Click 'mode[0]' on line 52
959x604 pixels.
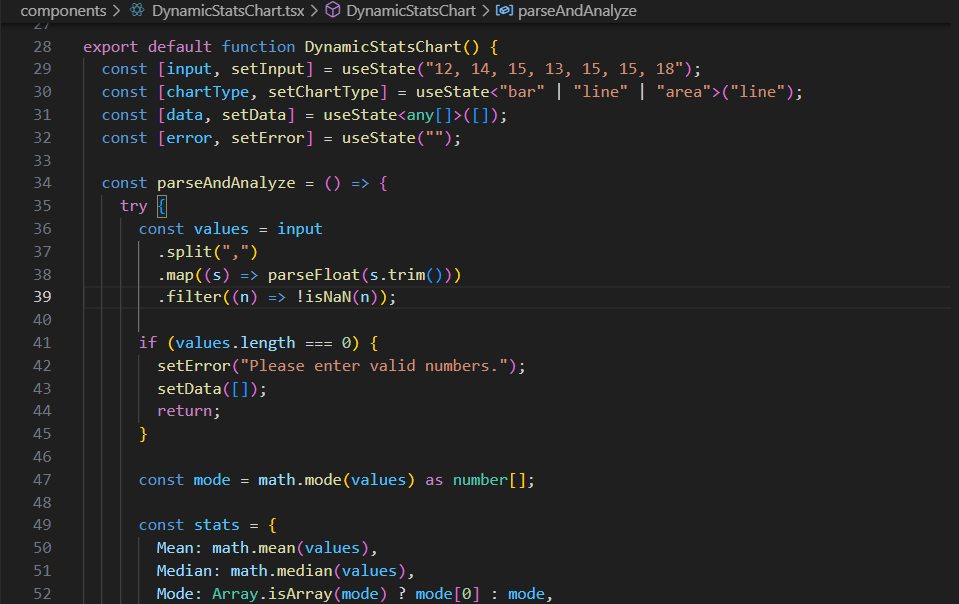[x=448, y=594]
